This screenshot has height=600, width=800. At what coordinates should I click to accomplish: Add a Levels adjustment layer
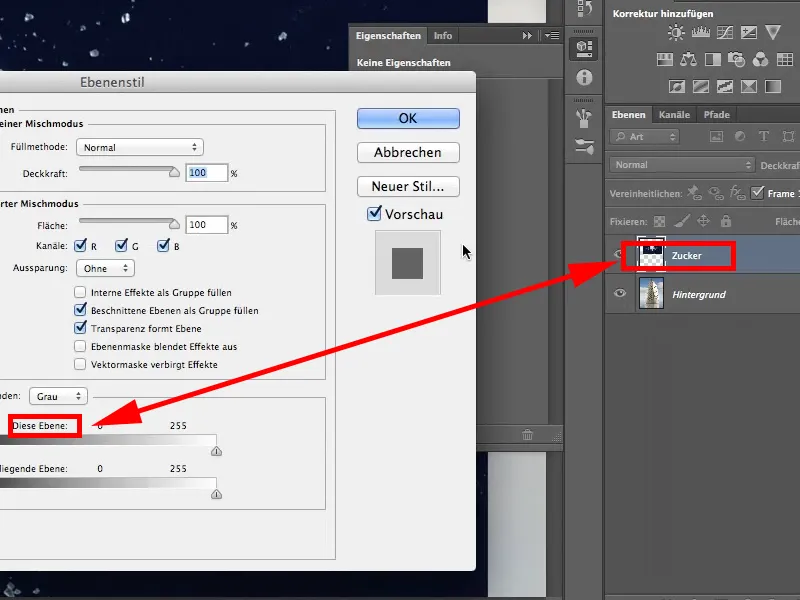point(701,33)
